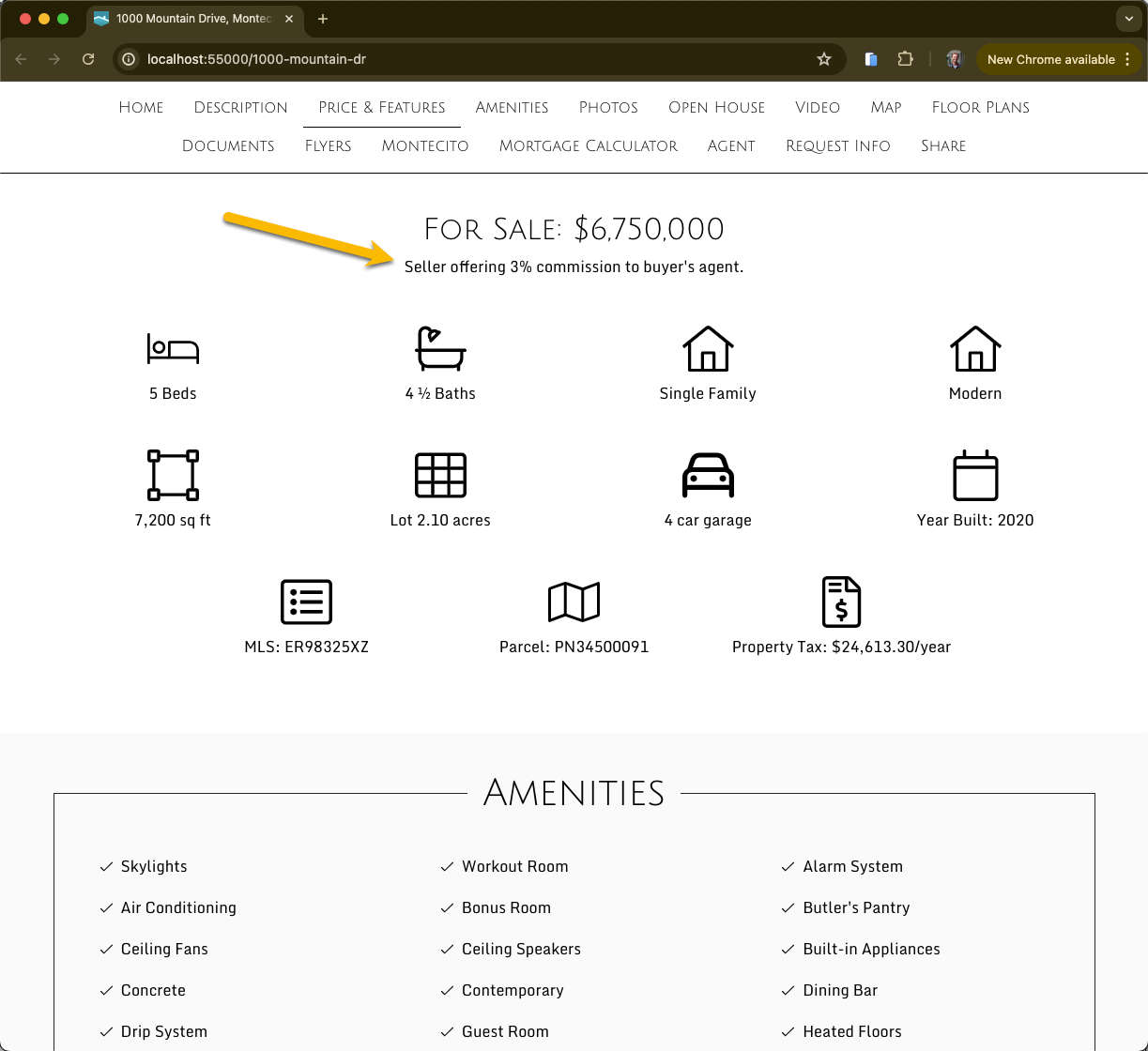
Task: Open the Photos section
Action: coord(608,107)
